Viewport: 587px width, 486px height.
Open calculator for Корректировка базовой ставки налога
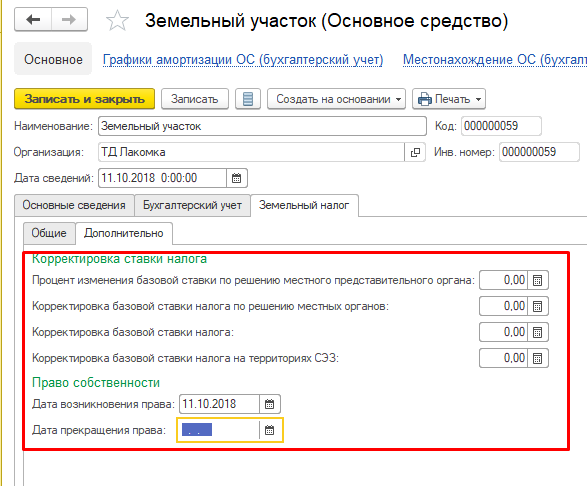[538, 332]
